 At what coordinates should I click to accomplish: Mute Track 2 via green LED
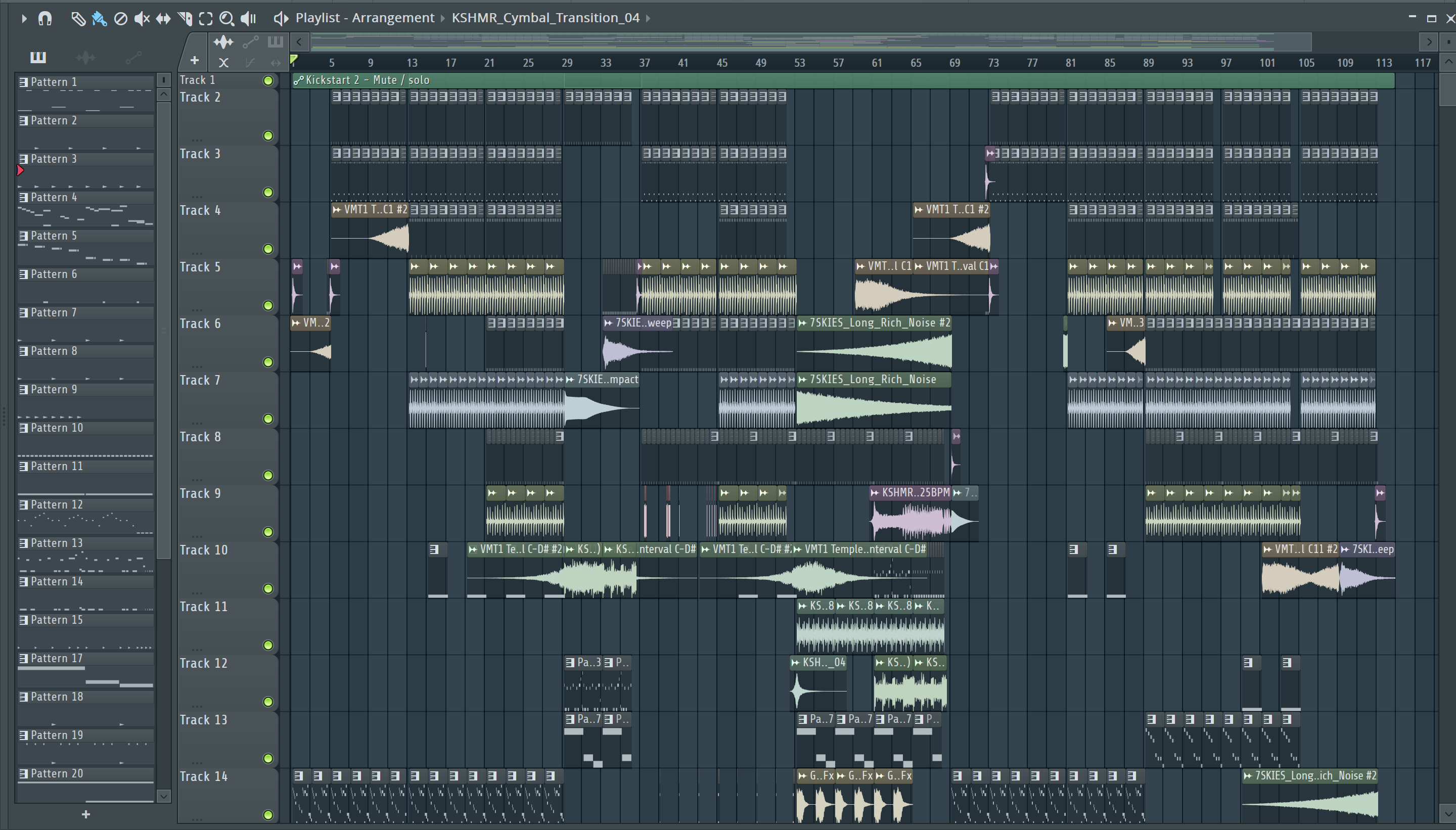click(268, 135)
